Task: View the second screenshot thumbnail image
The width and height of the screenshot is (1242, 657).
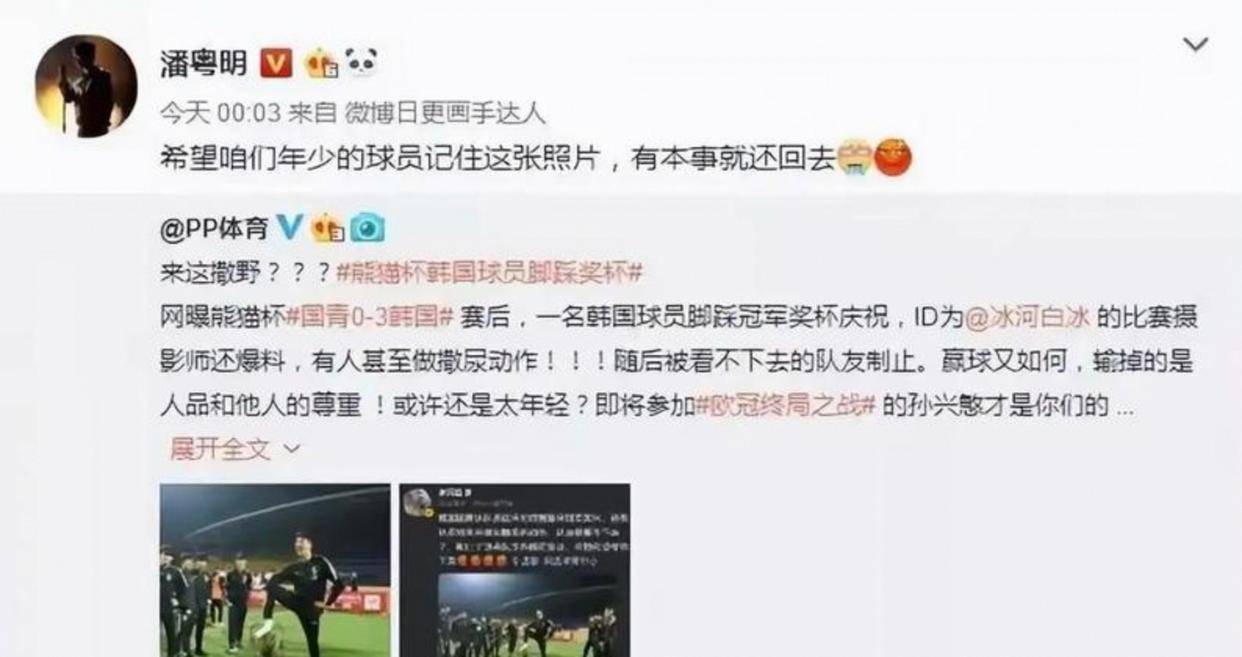Action: (515, 570)
